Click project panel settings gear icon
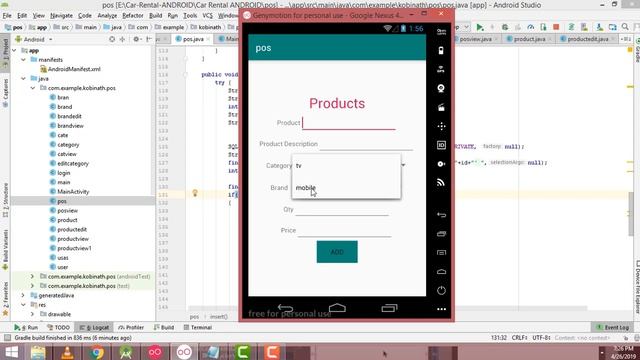The width and height of the screenshot is (640, 360). point(136,39)
